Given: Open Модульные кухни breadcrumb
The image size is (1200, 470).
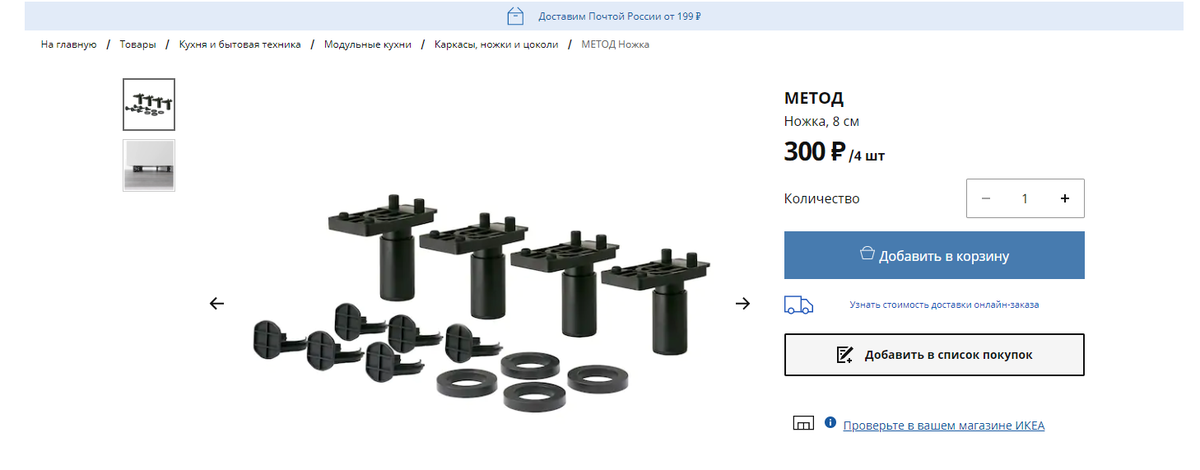Looking at the screenshot, I should click(368, 44).
